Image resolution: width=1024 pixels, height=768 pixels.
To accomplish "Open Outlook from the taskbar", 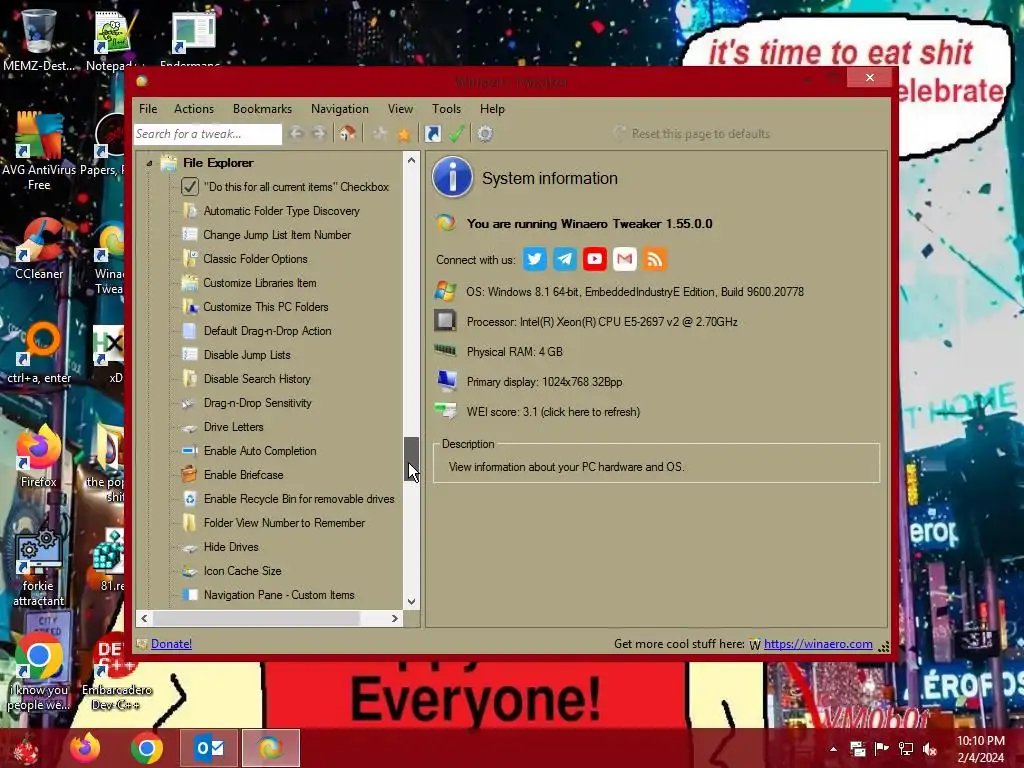I will click(x=209, y=748).
